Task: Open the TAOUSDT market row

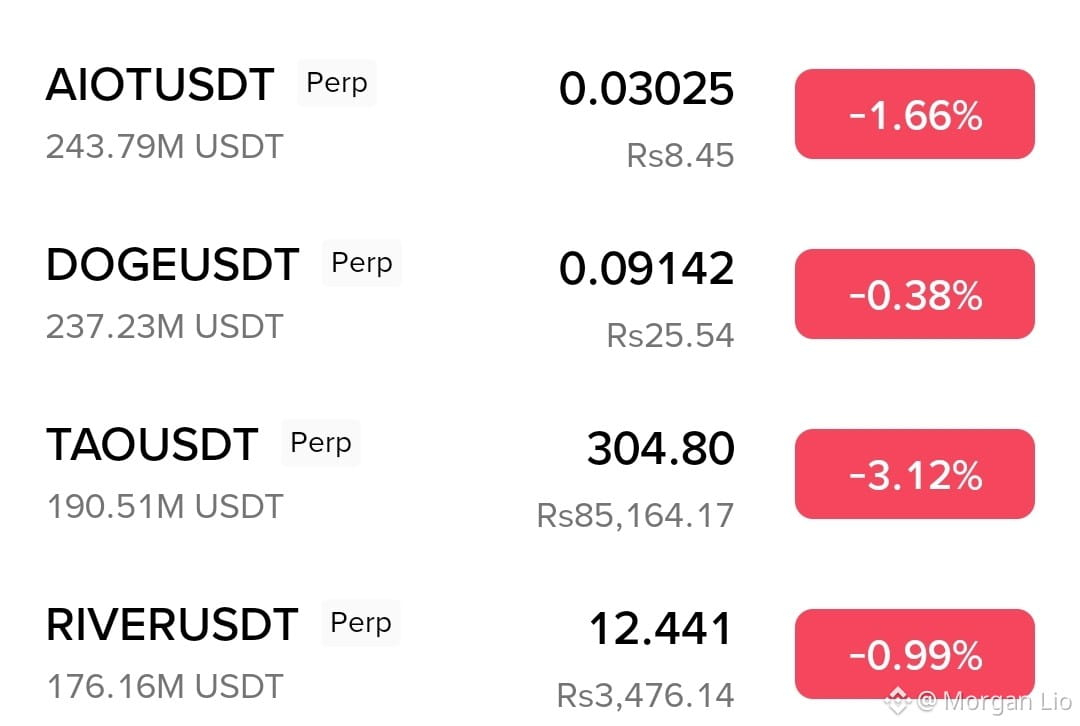Action: [540, 474]
